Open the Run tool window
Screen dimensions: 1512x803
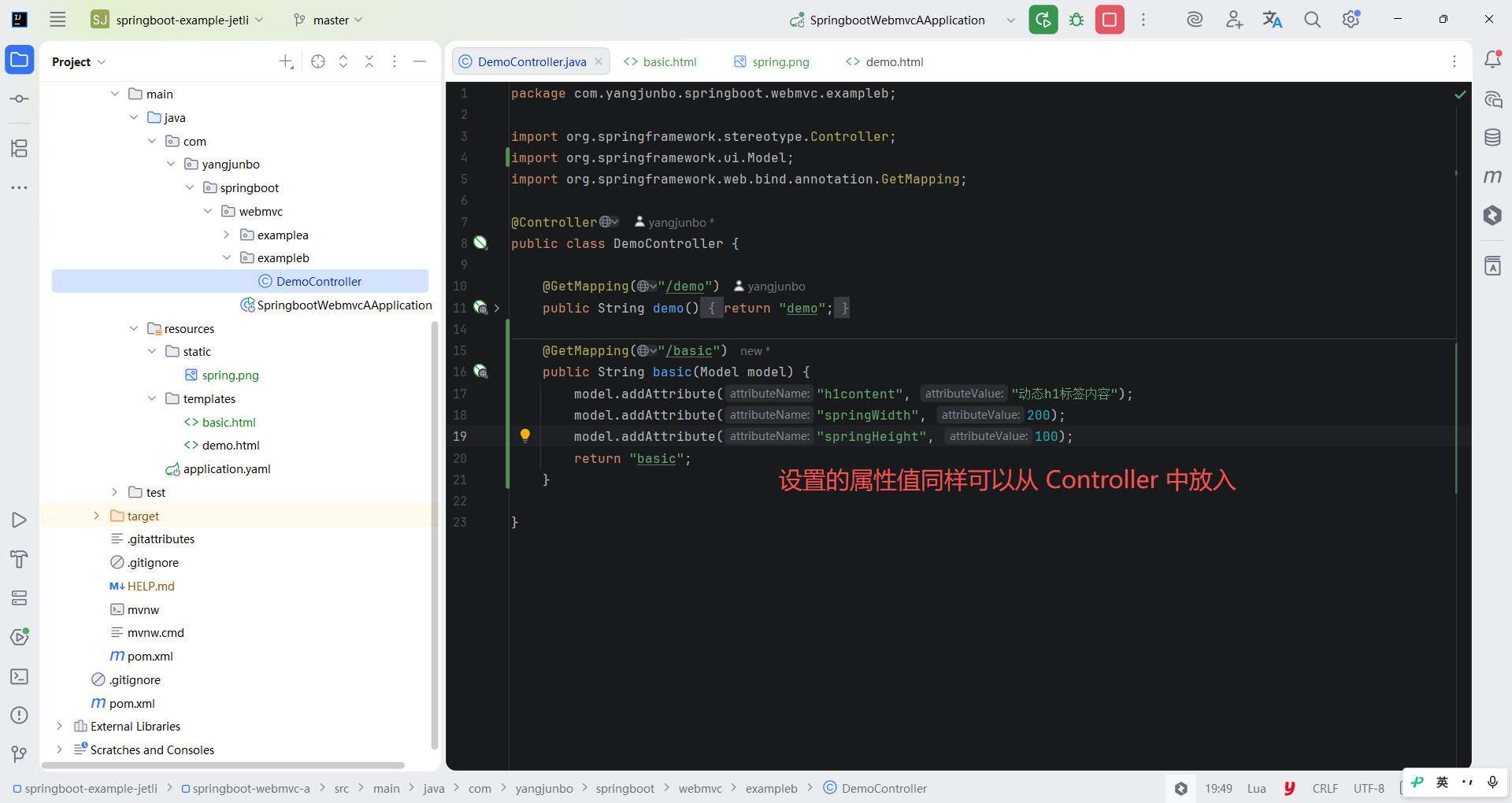point(19,520)
